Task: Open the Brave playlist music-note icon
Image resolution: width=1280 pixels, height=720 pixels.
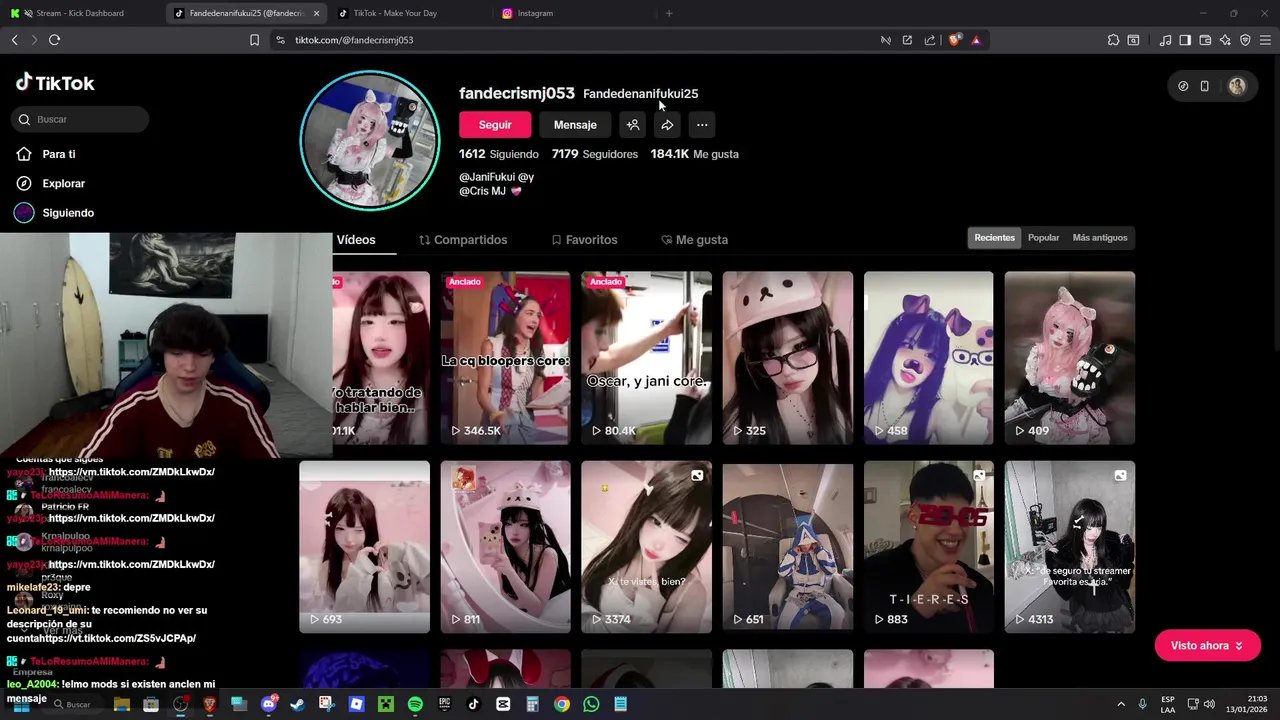Action: tap(1165, 40)
